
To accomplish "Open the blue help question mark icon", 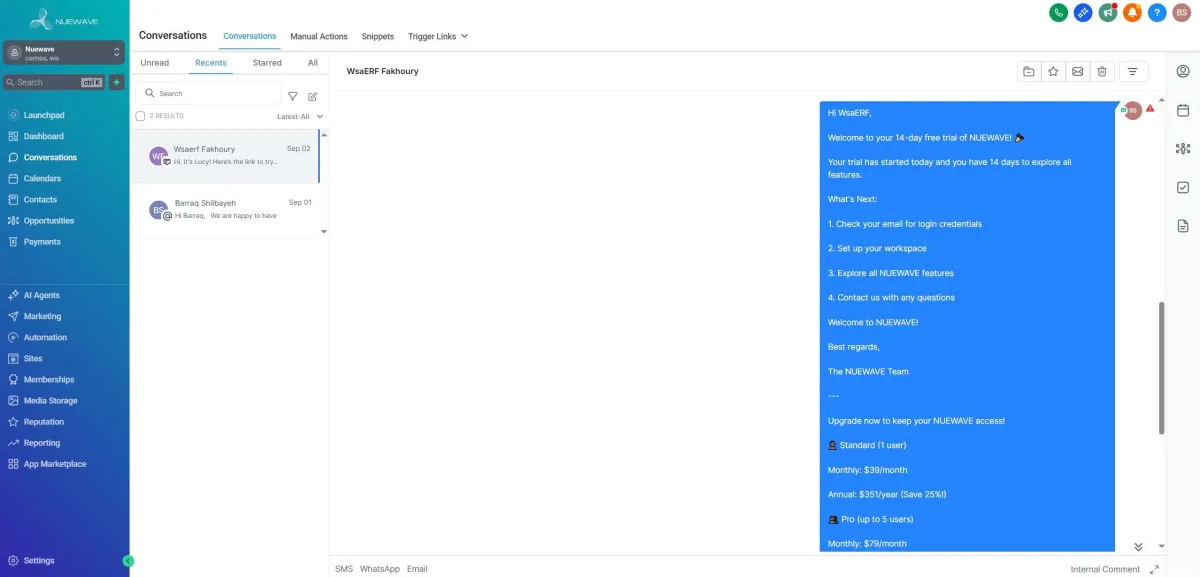I will click(x=1157, y=13).
